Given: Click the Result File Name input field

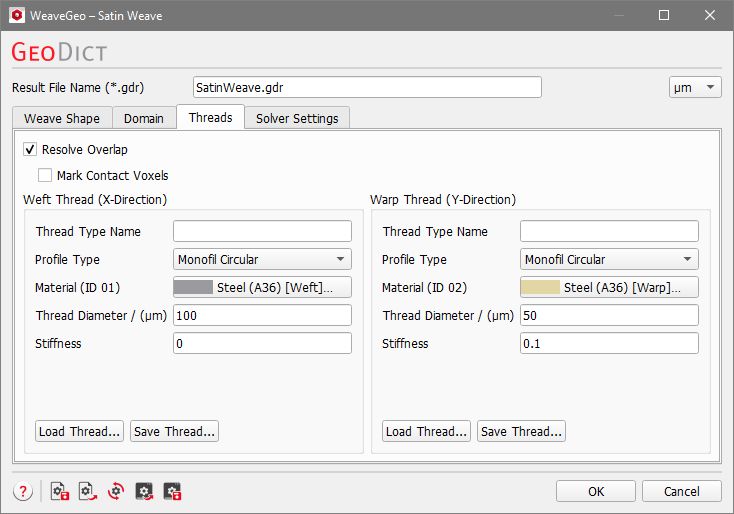Looking at the screenshot, I should [x=367, y=88].
